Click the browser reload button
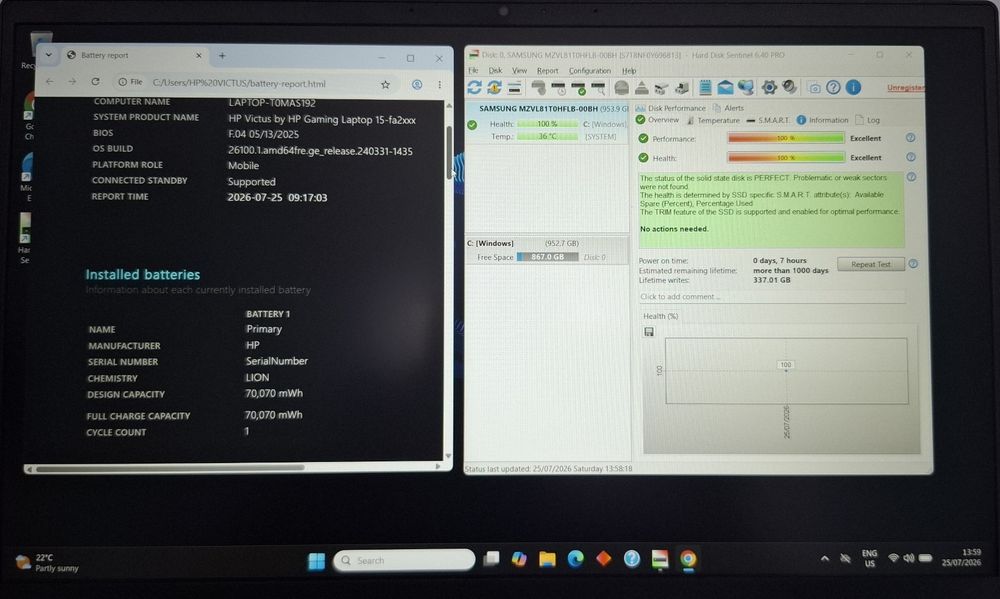 (95, 82)
